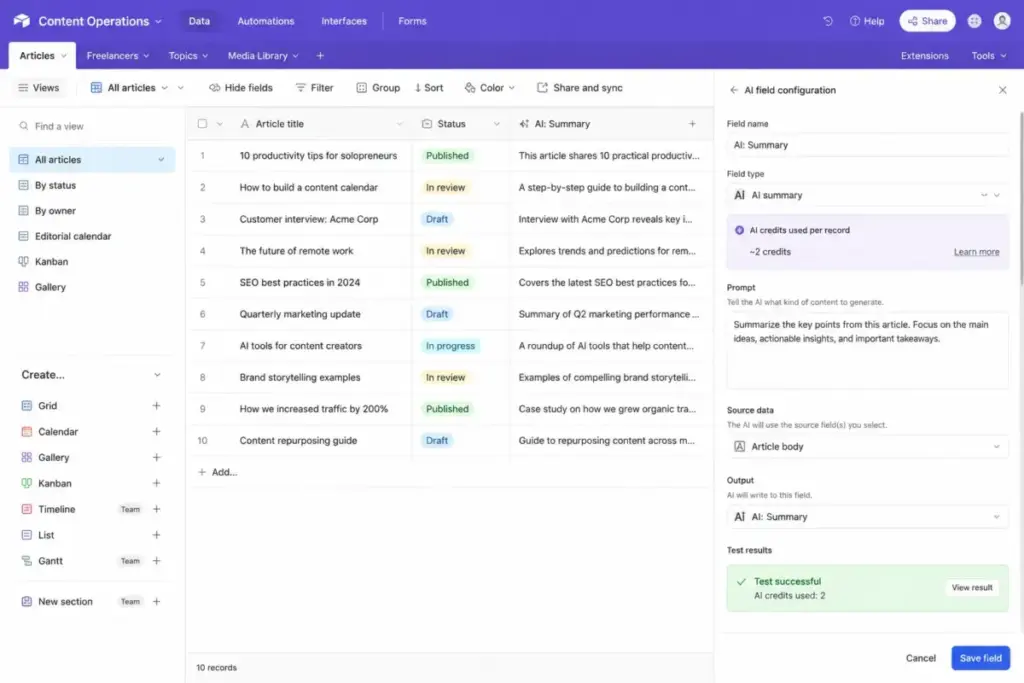1024x683 pixels.
Task: Add a Timeline view with its plus
Action: pos(156,509)
